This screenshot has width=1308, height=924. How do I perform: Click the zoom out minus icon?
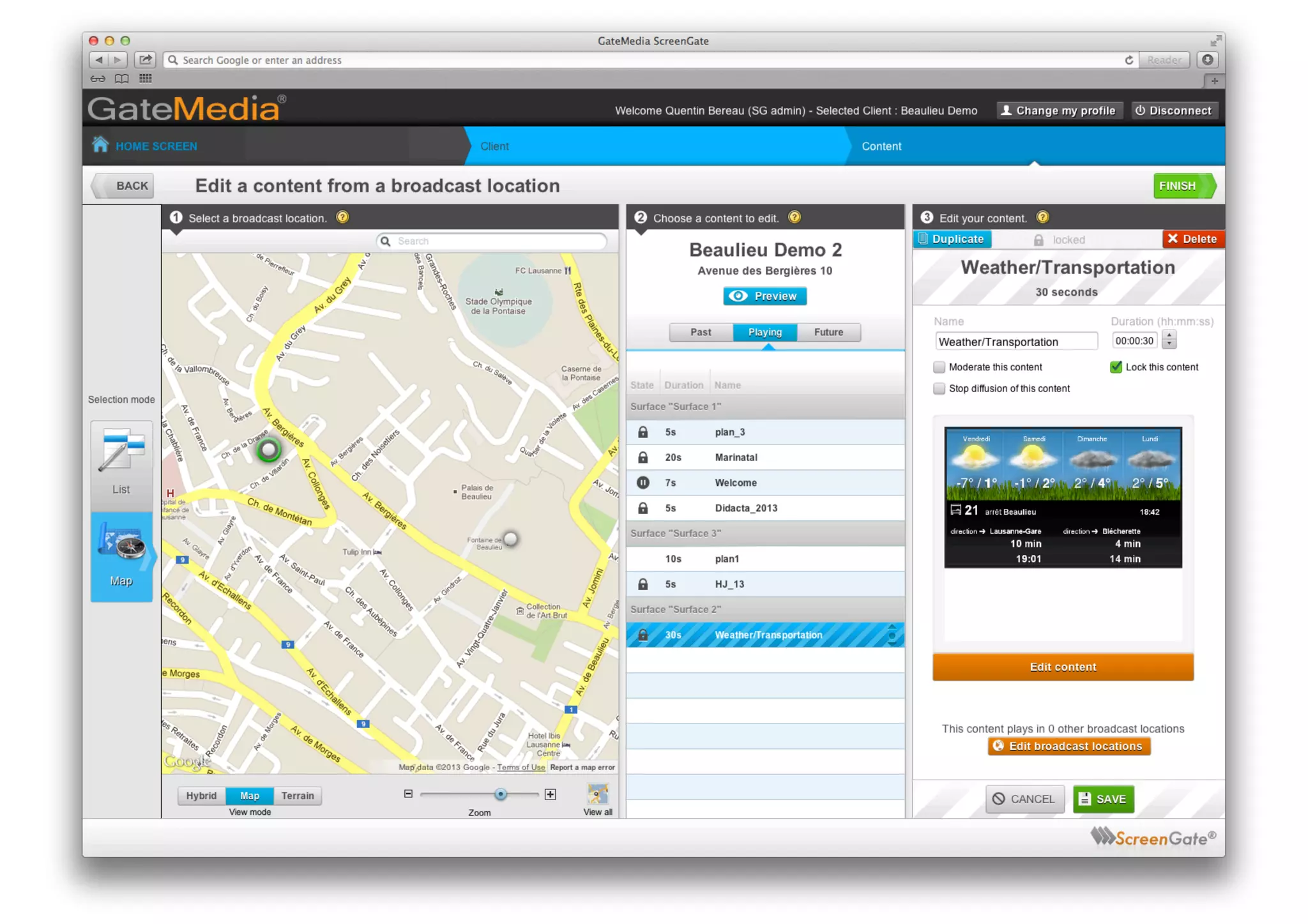[x=408, y=794]
